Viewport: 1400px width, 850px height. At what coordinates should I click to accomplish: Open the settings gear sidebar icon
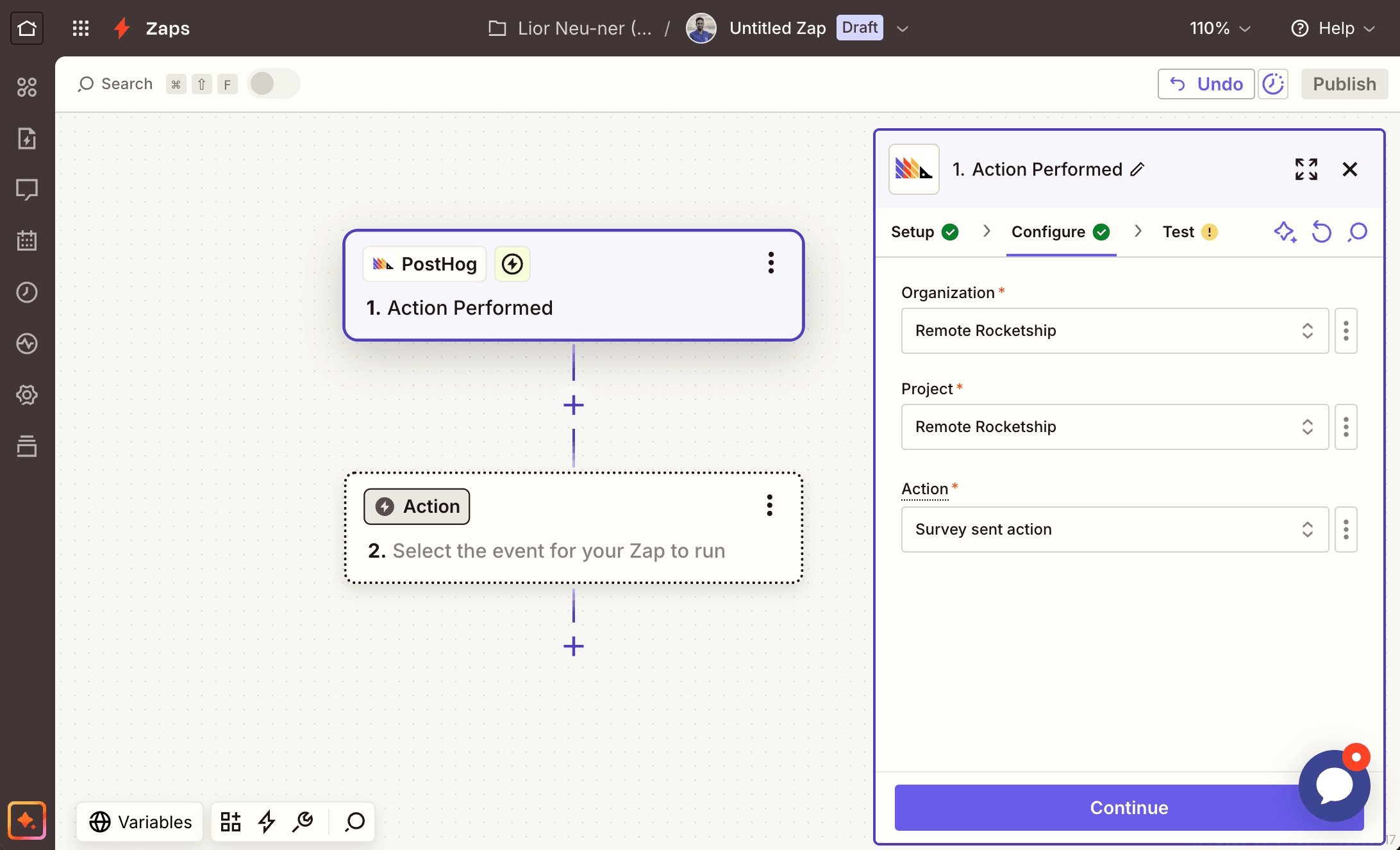[x=27, y=395]
